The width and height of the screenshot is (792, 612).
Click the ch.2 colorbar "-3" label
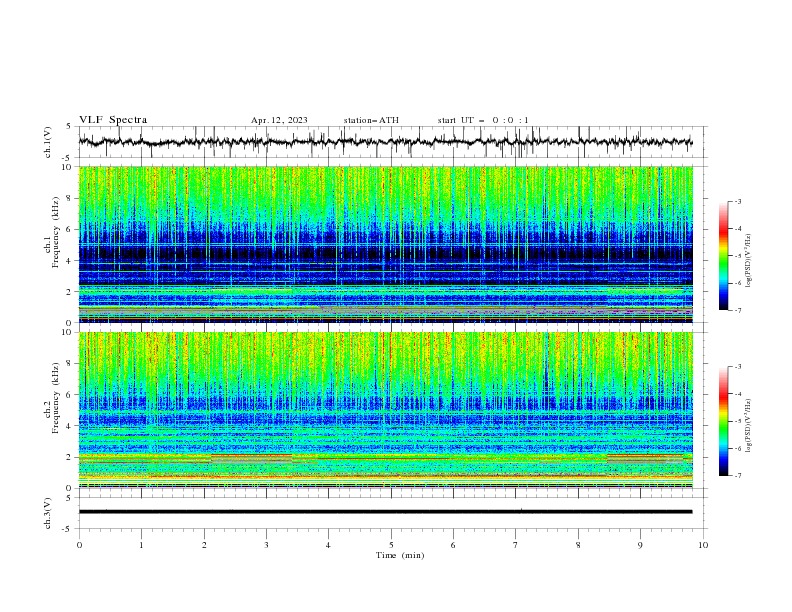pos(738,367)
